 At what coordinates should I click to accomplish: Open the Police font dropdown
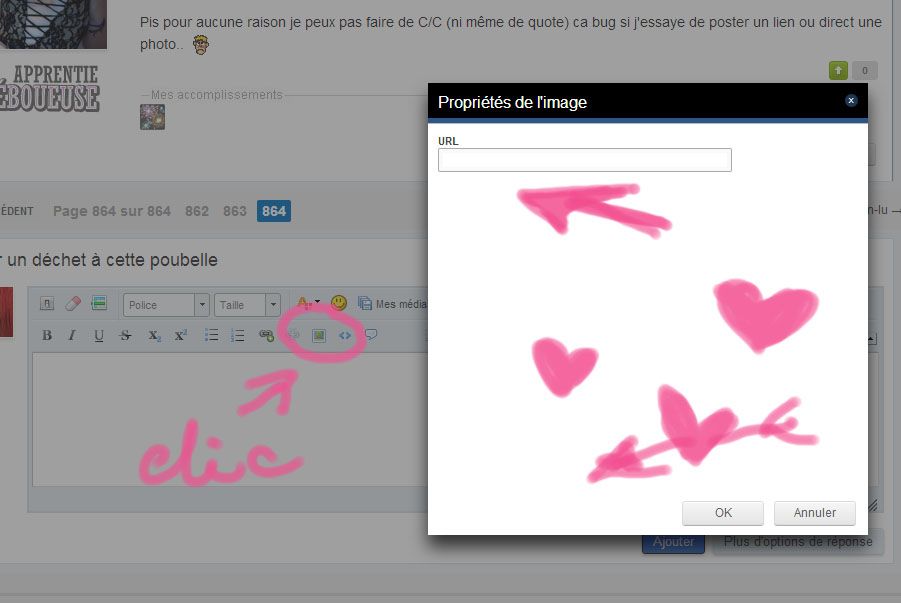pyautogui.click(x=166, y=305)
